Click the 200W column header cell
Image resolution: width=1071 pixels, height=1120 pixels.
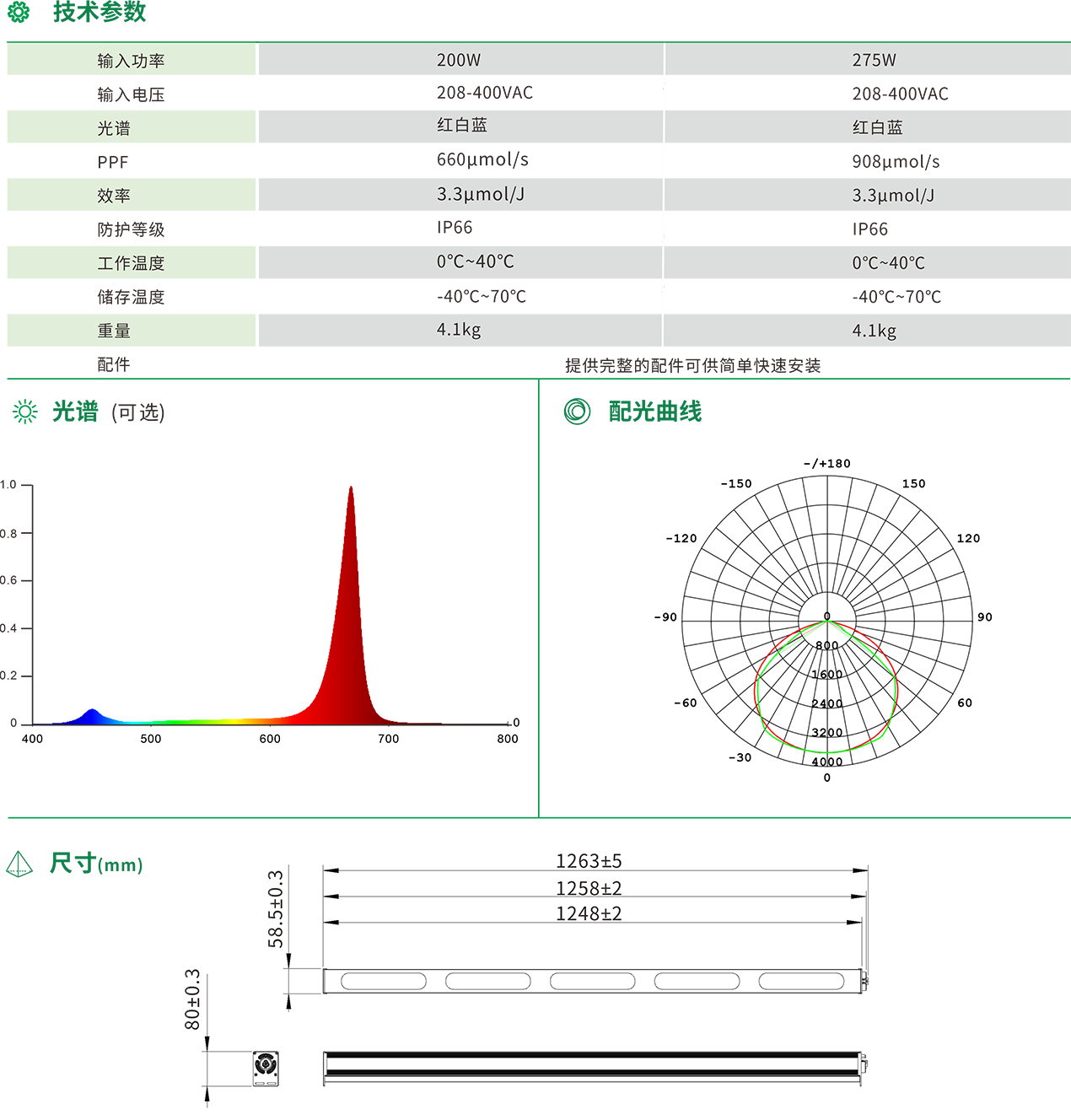pos(459,60)
